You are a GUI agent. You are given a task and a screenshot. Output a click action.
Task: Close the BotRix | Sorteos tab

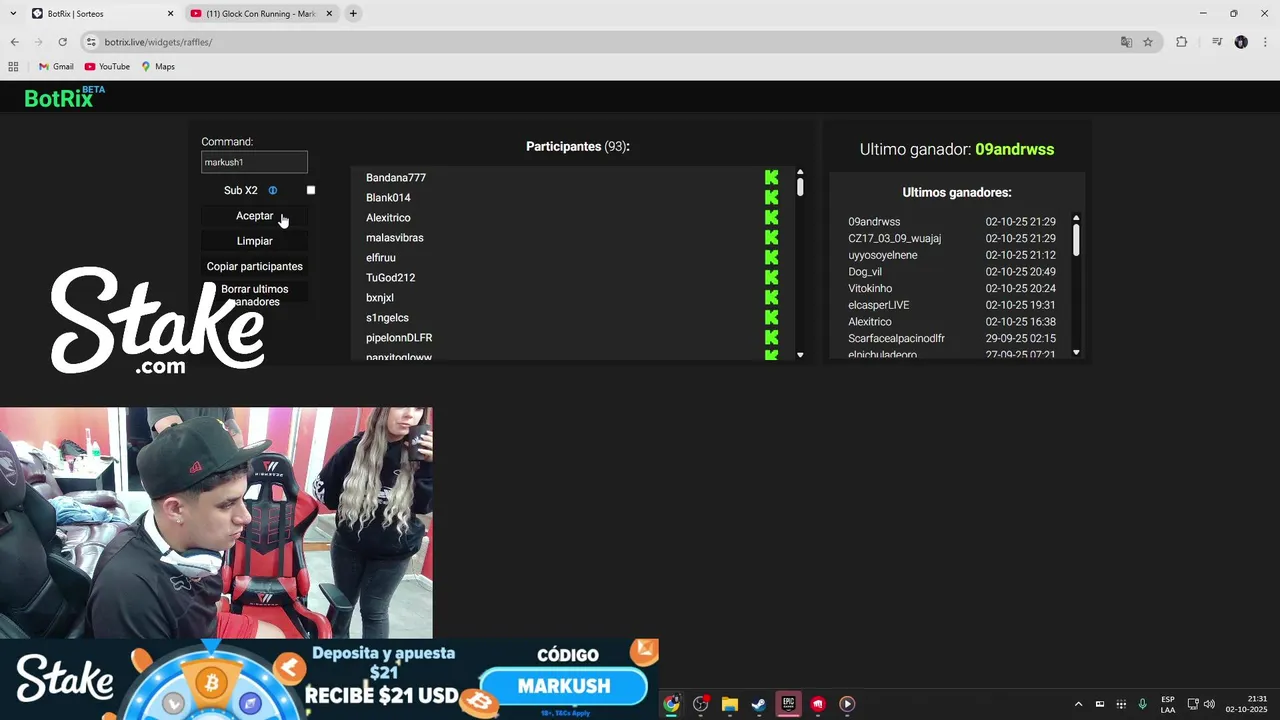pyautogui.click(x=170, y=14)
